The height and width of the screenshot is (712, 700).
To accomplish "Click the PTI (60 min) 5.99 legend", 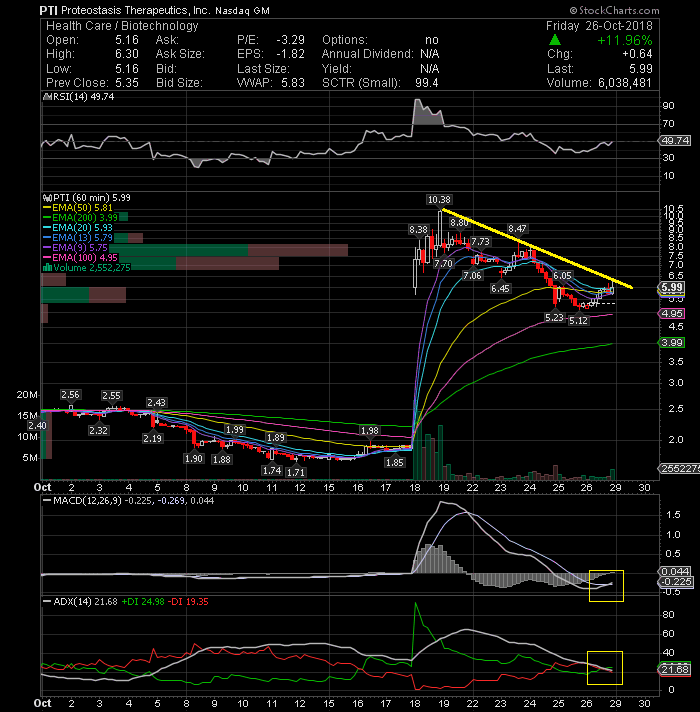I will click(x=86, y=198).
